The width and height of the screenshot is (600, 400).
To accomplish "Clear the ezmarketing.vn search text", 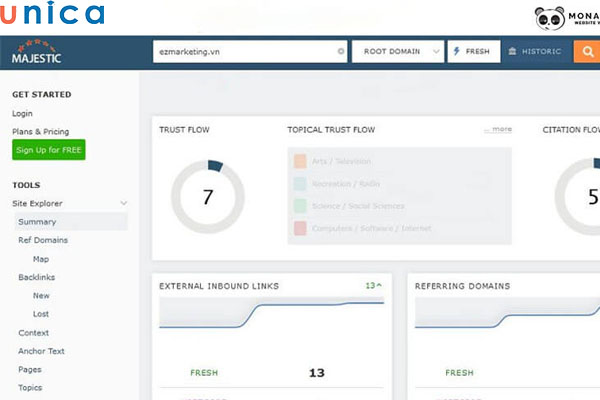I will click(x=341, y=51).
